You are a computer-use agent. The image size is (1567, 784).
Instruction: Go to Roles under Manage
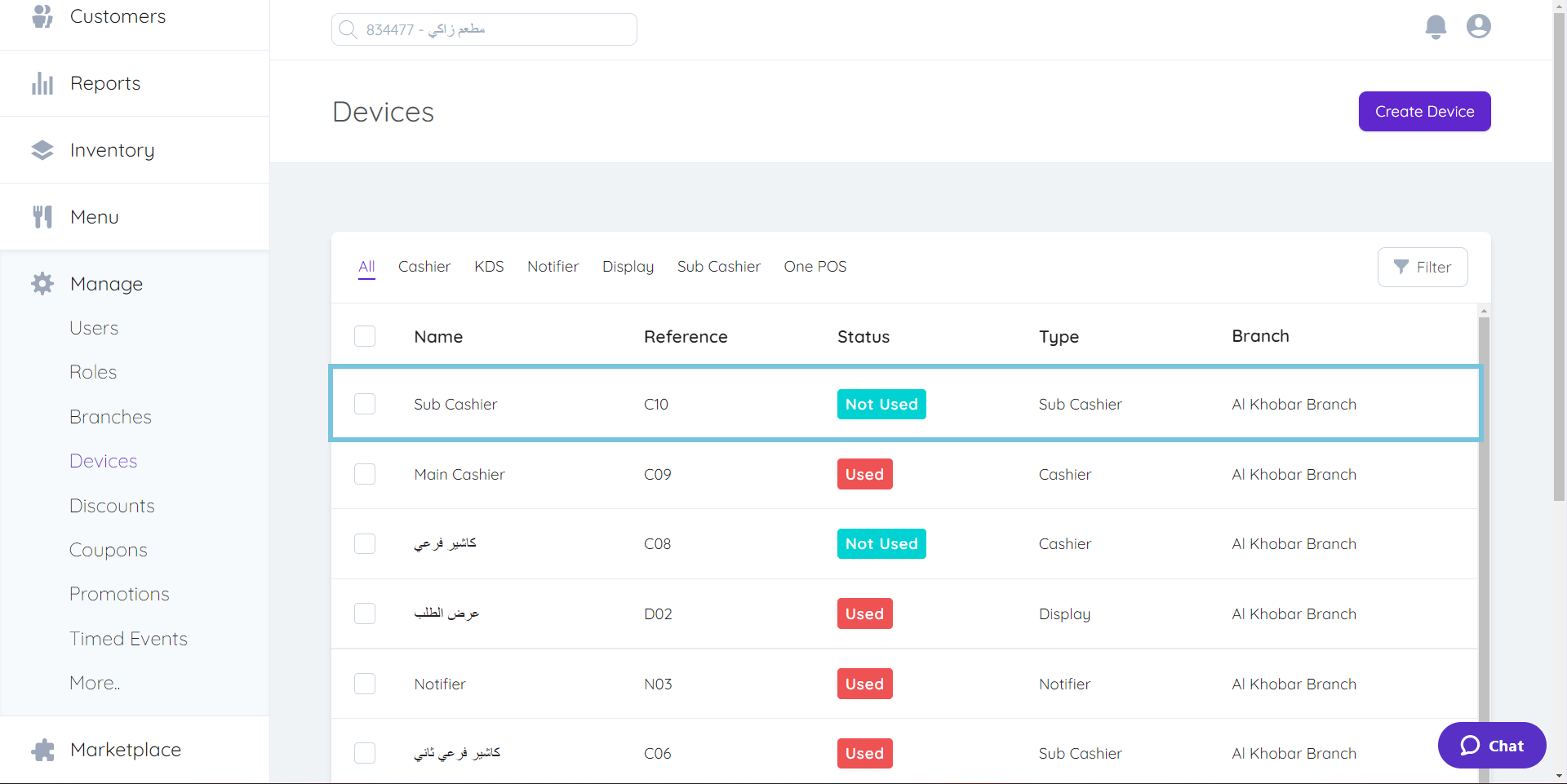pos(93,372)
